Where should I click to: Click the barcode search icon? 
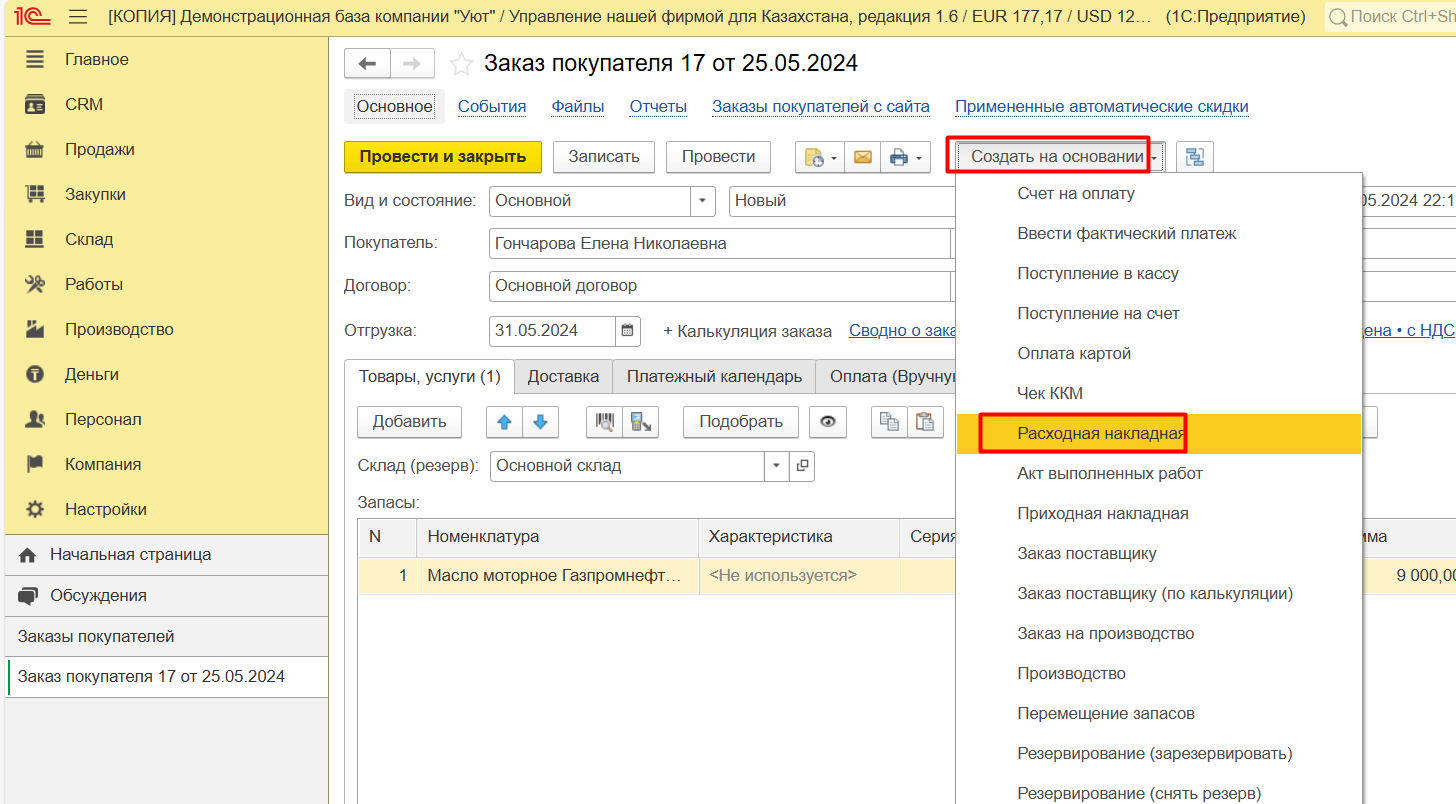604,422
